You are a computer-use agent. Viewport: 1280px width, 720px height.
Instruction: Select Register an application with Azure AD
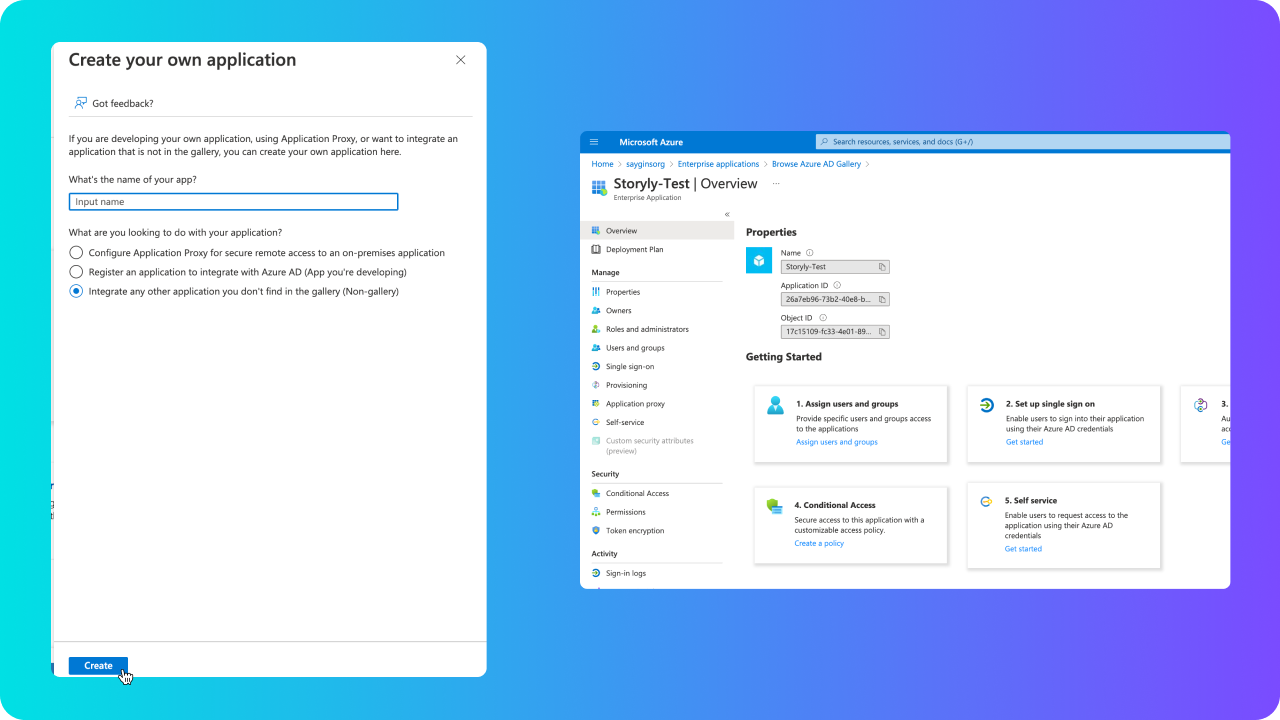pyautogui.click(x=76, y=272)
